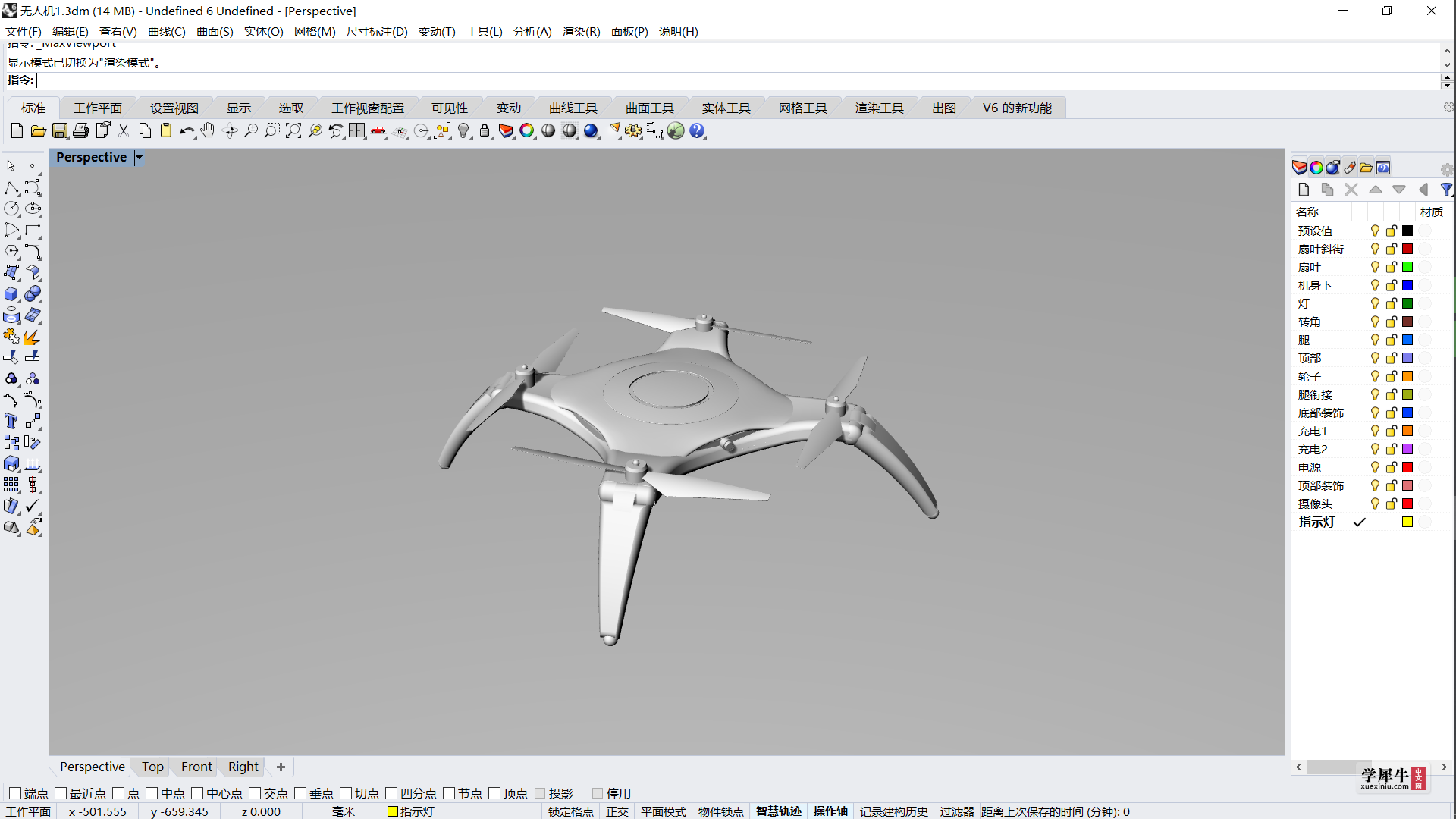
Task: Enable the 最近点 object snap
Action: (61, 793)
